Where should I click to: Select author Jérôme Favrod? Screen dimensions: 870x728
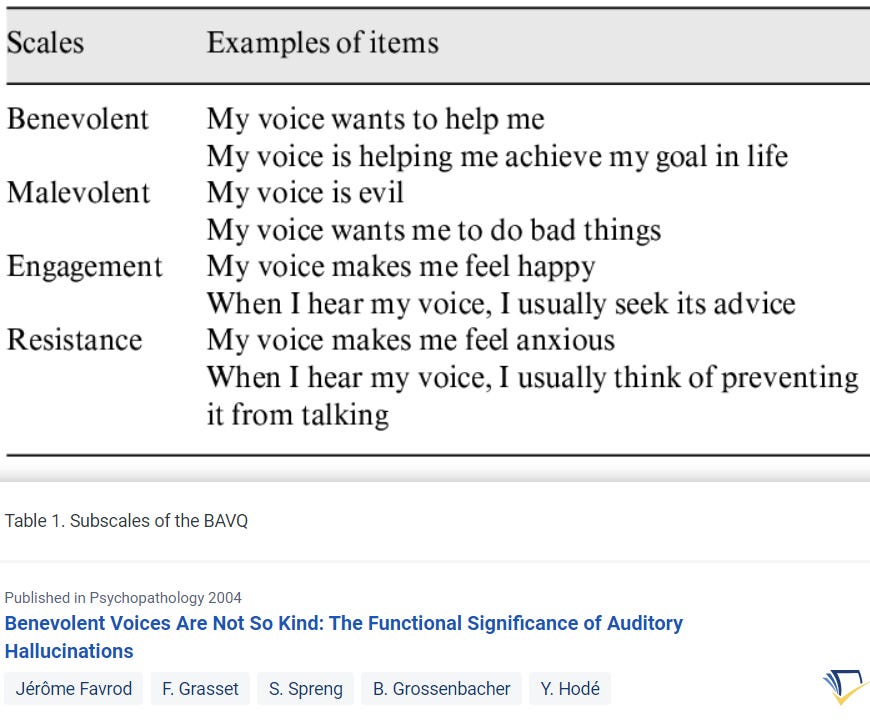click(73, 689)
